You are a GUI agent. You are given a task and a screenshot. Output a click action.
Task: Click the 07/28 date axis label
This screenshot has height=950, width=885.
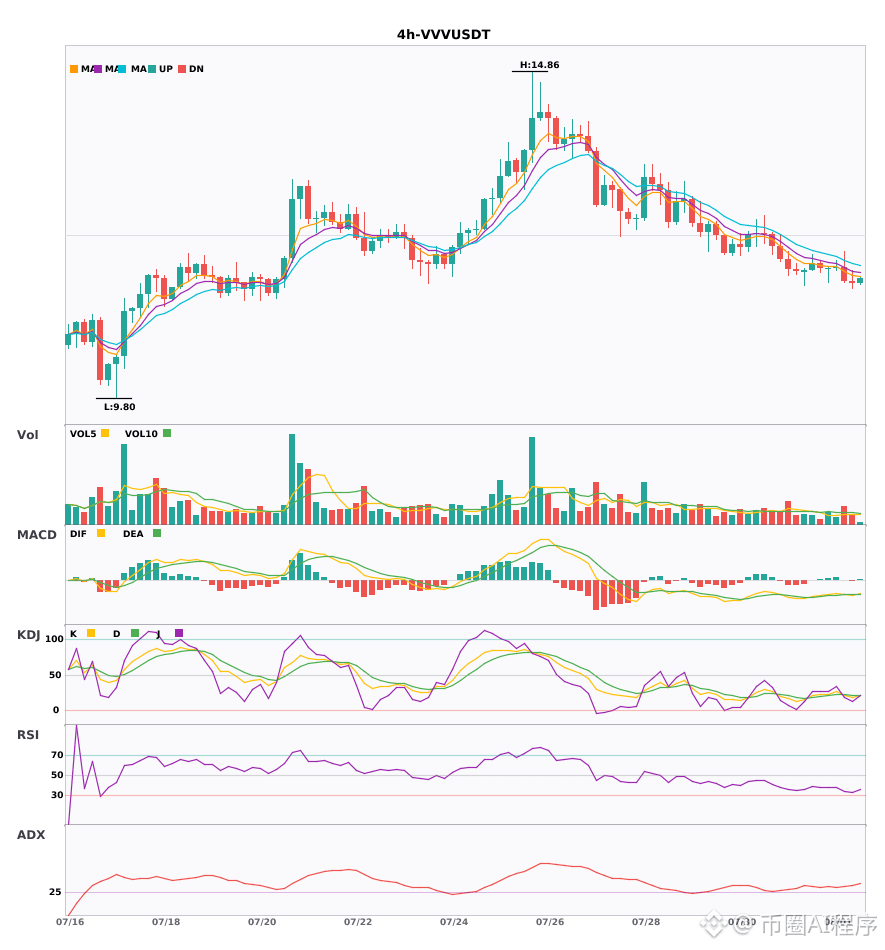tap(646, 922)
